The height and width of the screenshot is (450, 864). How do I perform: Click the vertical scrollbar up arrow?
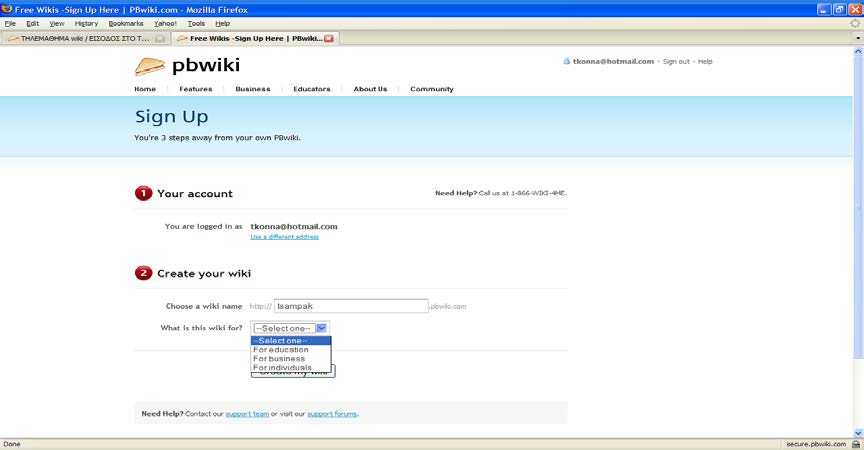tap(858, 51)
